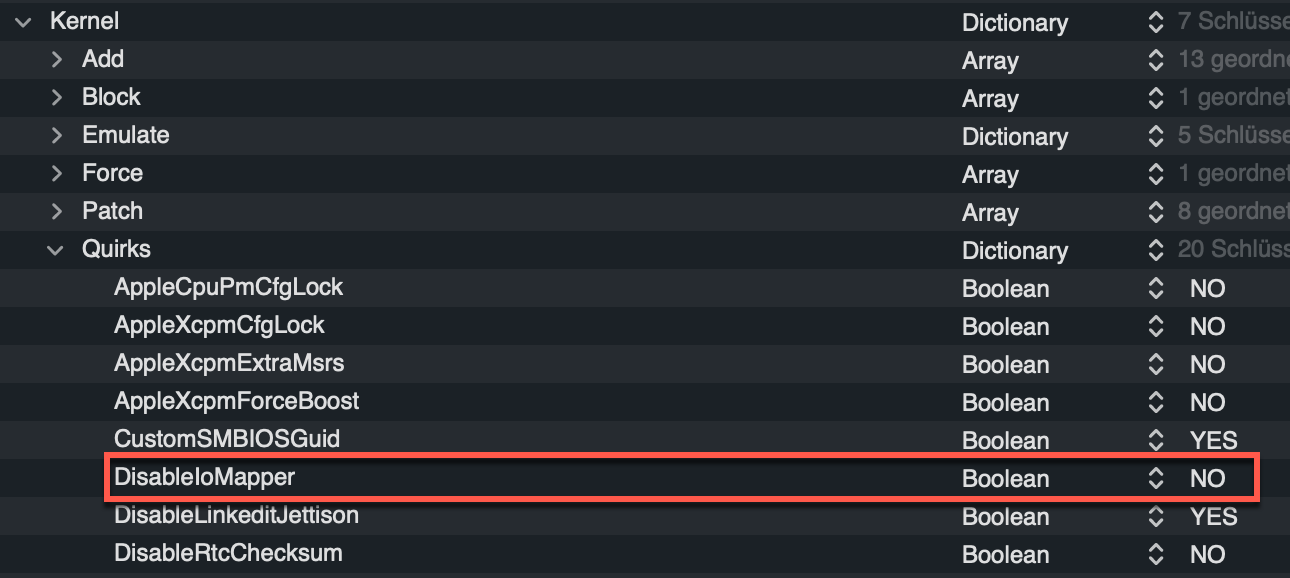Expand the Emulate dictionary entry

point(57,136)
